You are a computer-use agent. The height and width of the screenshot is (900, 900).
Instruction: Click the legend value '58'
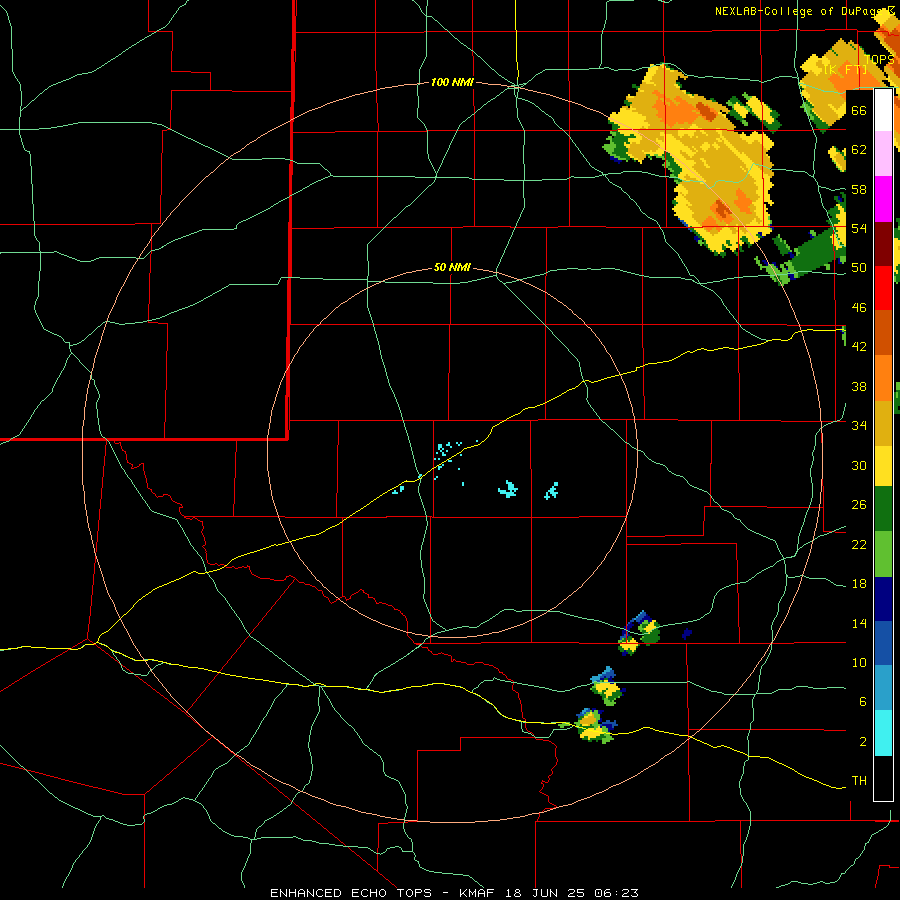859,189
